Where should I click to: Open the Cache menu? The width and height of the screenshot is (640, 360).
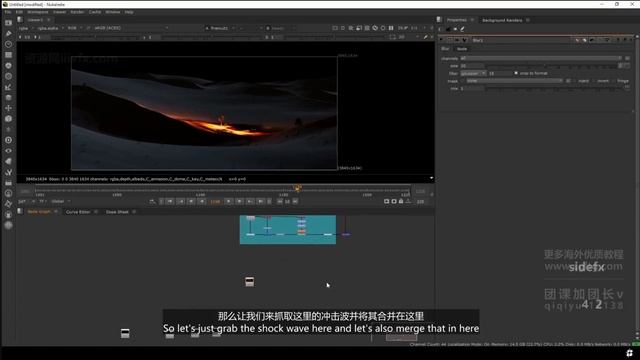point(95,12)
